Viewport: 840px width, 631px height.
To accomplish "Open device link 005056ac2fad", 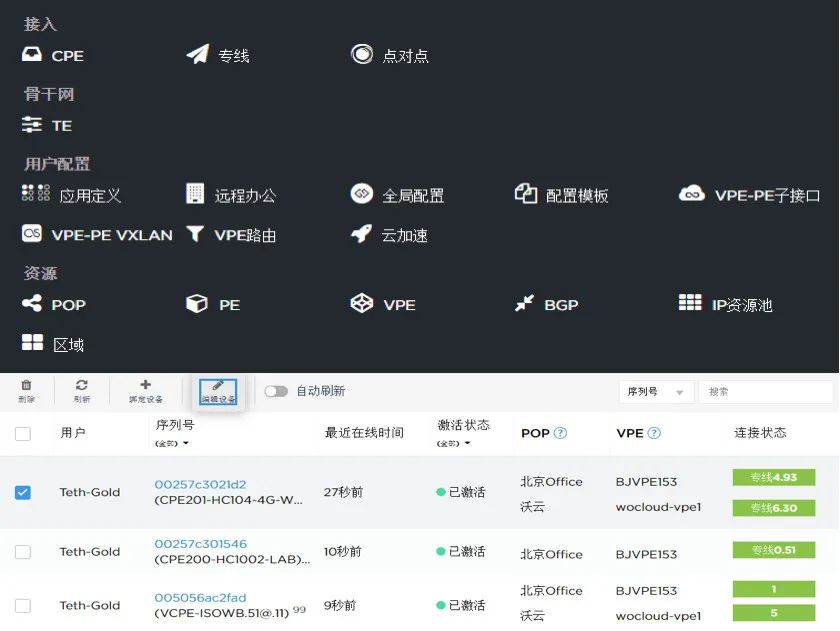I will [x=200, y=597].
